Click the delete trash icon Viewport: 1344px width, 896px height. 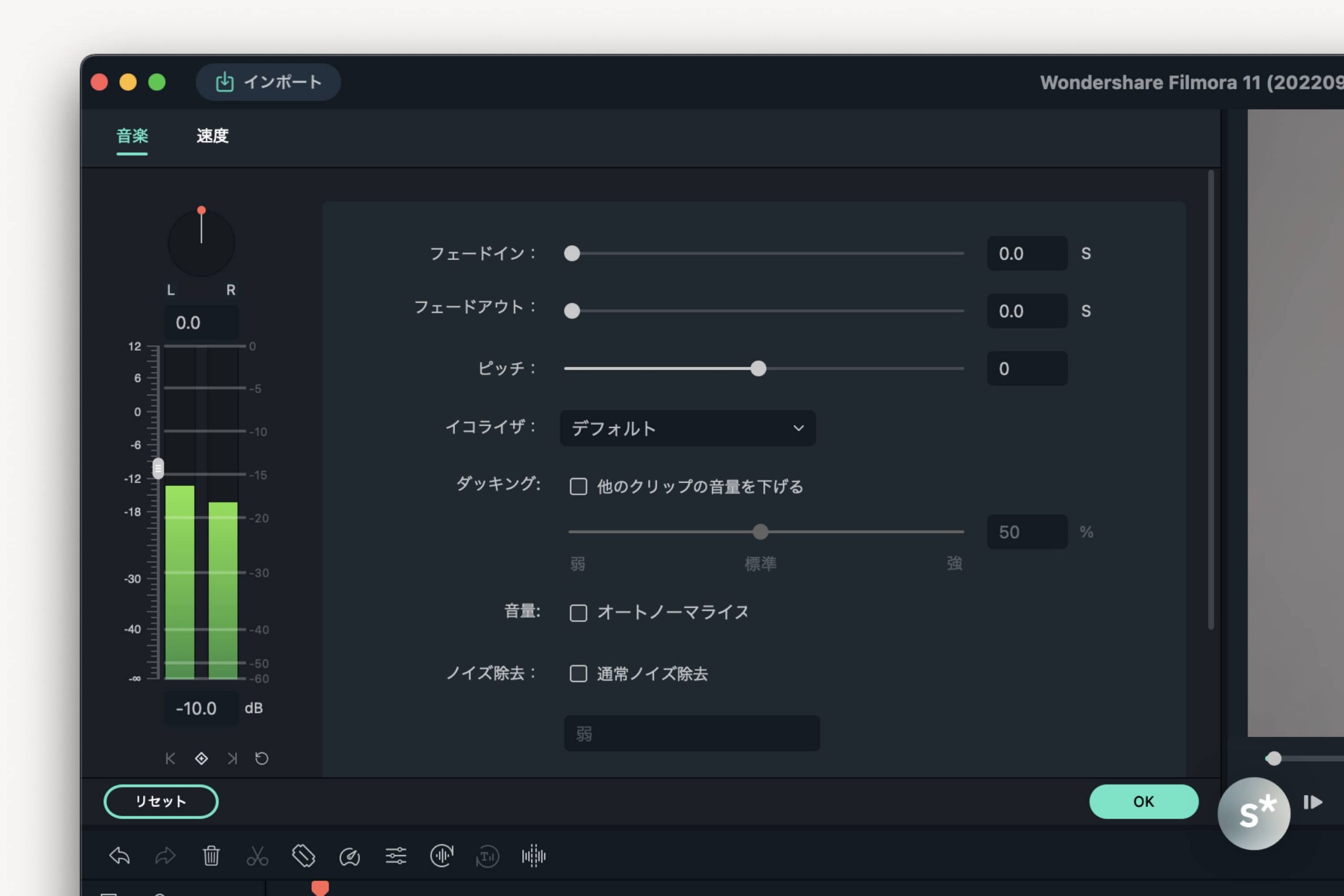[x=211, y=856]
